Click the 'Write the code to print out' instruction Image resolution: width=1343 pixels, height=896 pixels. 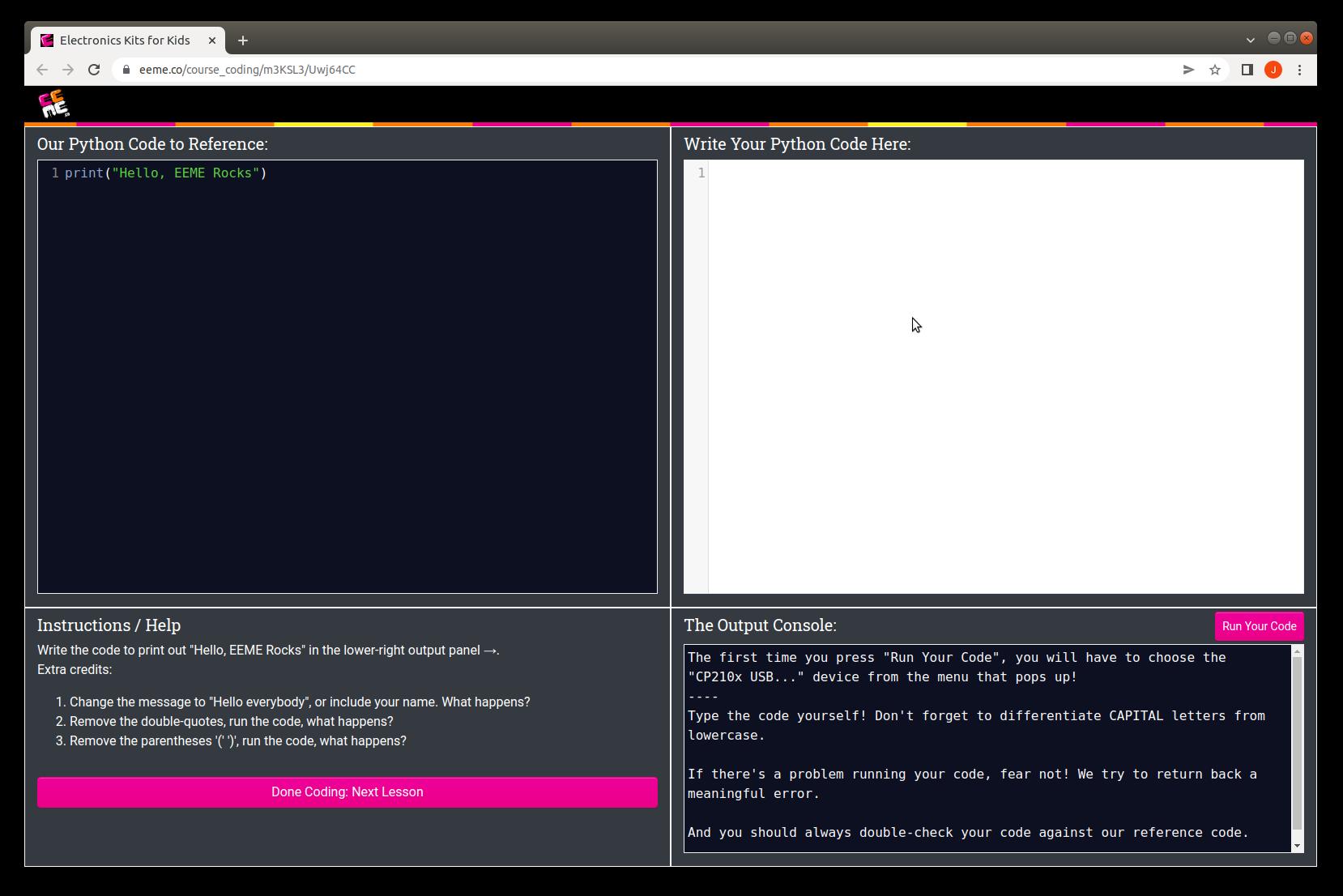(268, 651)
